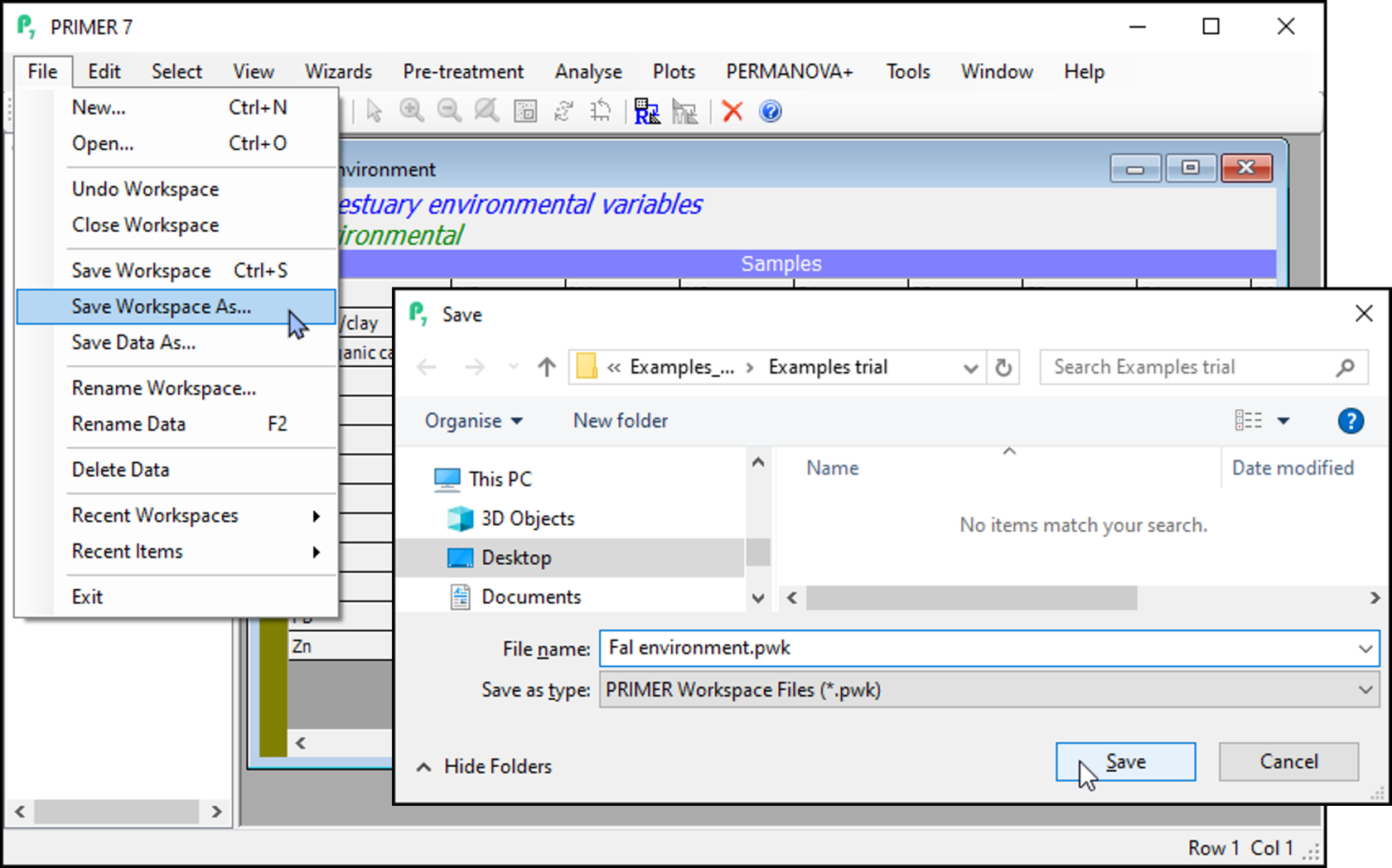Viewport: 1392px width, 868px height.
Task: Click the Cancel button in dialog
Action: (1288, 762)
